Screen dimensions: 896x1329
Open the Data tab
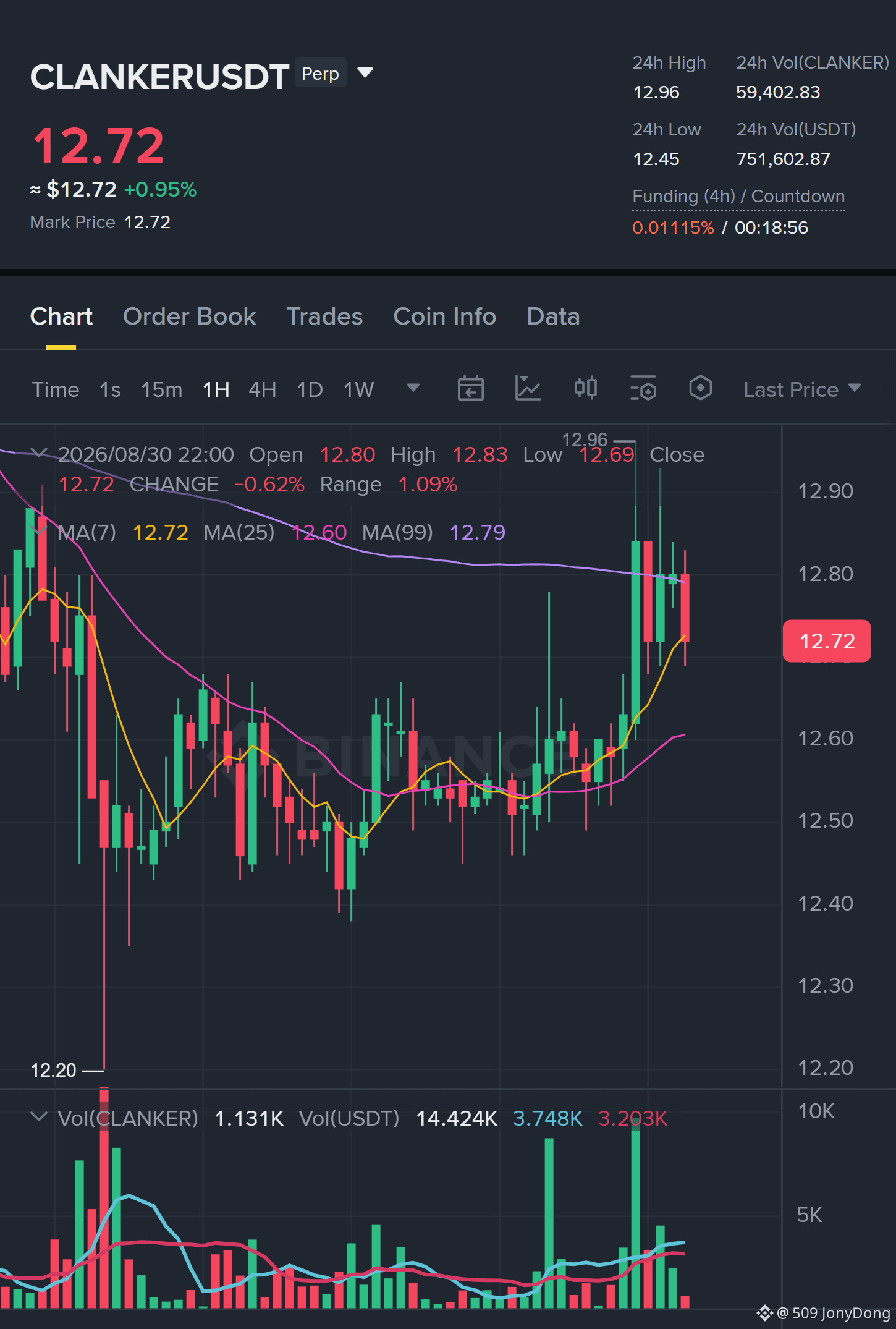pyautogui.click(x=553, y=316)
